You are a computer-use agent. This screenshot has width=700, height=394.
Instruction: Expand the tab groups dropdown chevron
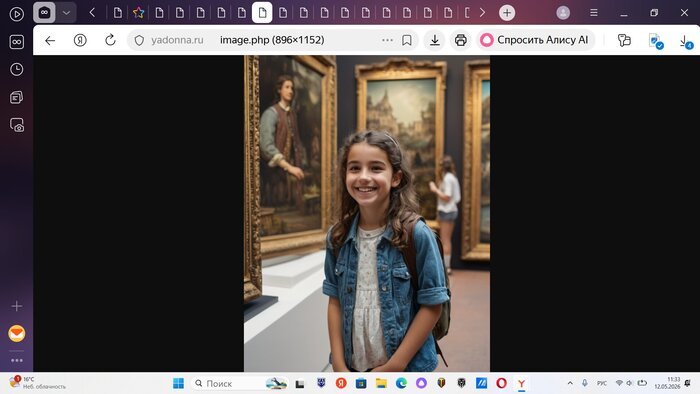(66, 12)
